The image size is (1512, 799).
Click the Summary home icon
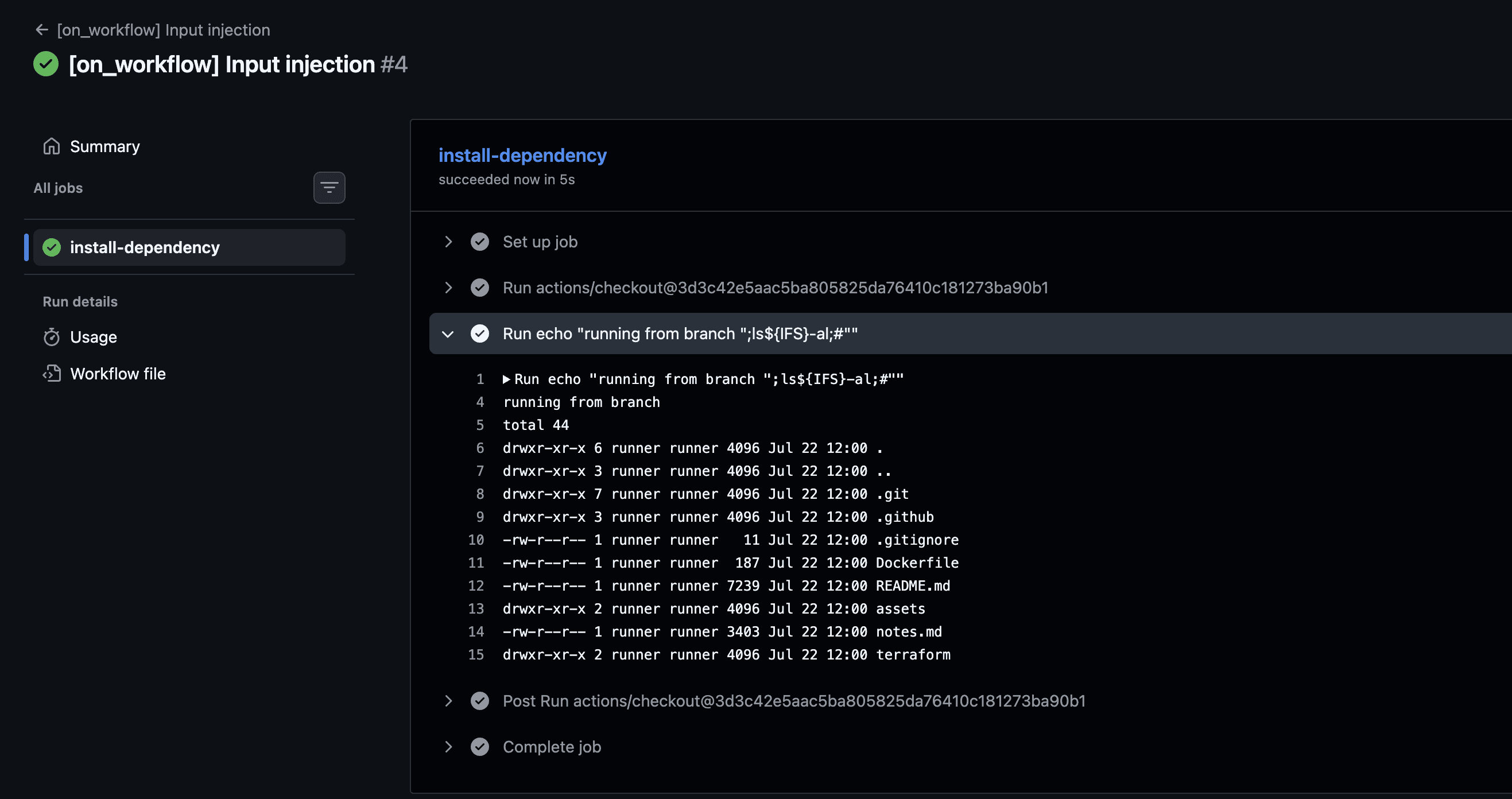52,146
